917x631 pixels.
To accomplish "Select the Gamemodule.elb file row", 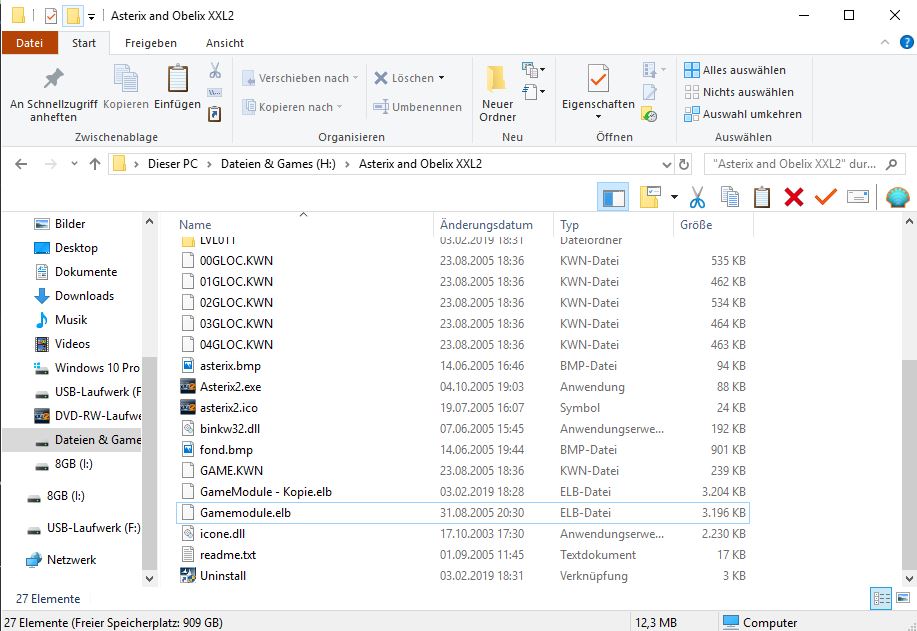I will point(463,513).
